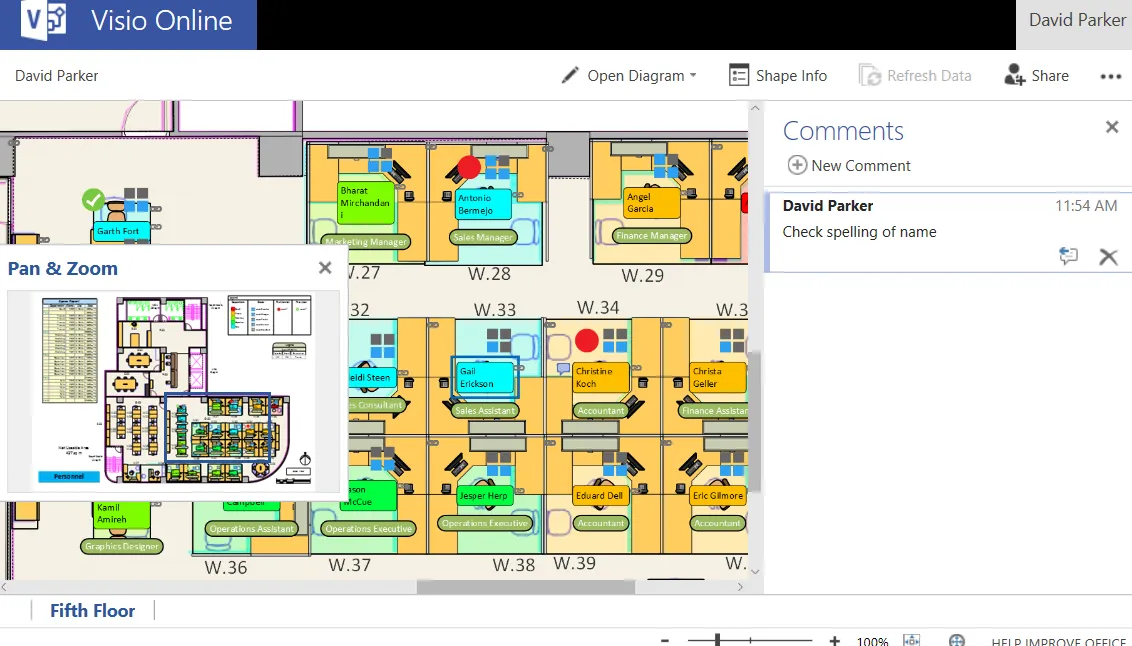Open the more options ellipsis menu
Viewport: 1132px width, 646px height.
tap(1110, 77)
